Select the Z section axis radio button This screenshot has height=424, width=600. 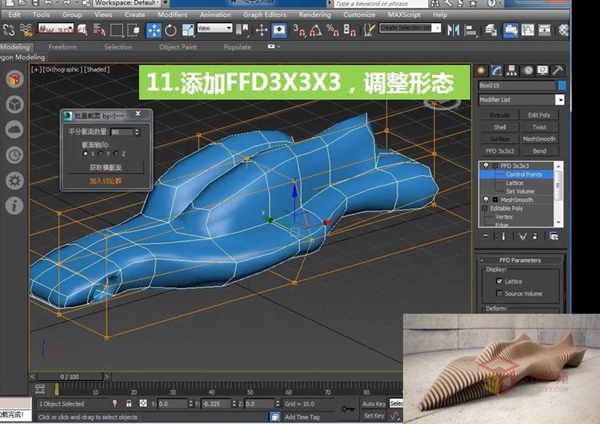point(116,153)
